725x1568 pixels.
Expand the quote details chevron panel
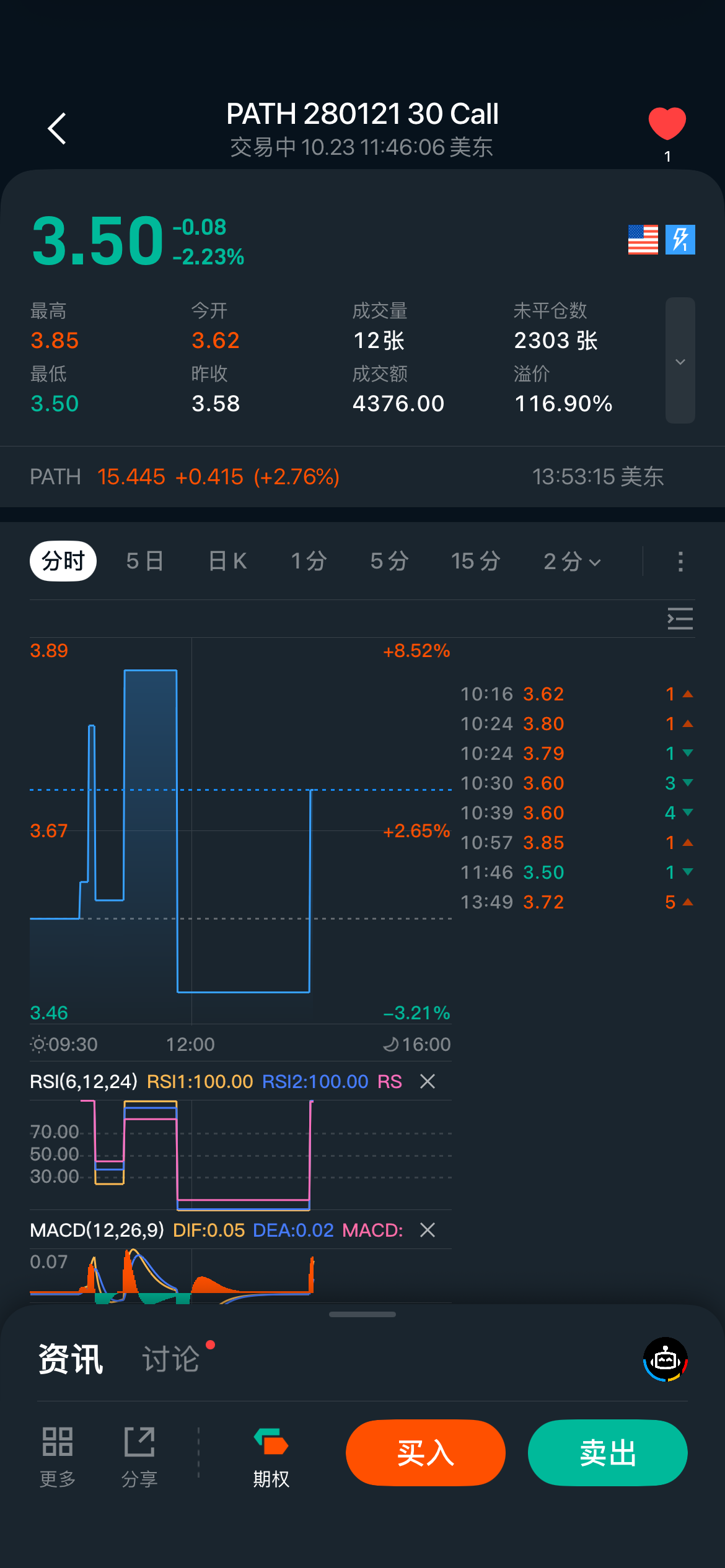pos(680,361)
